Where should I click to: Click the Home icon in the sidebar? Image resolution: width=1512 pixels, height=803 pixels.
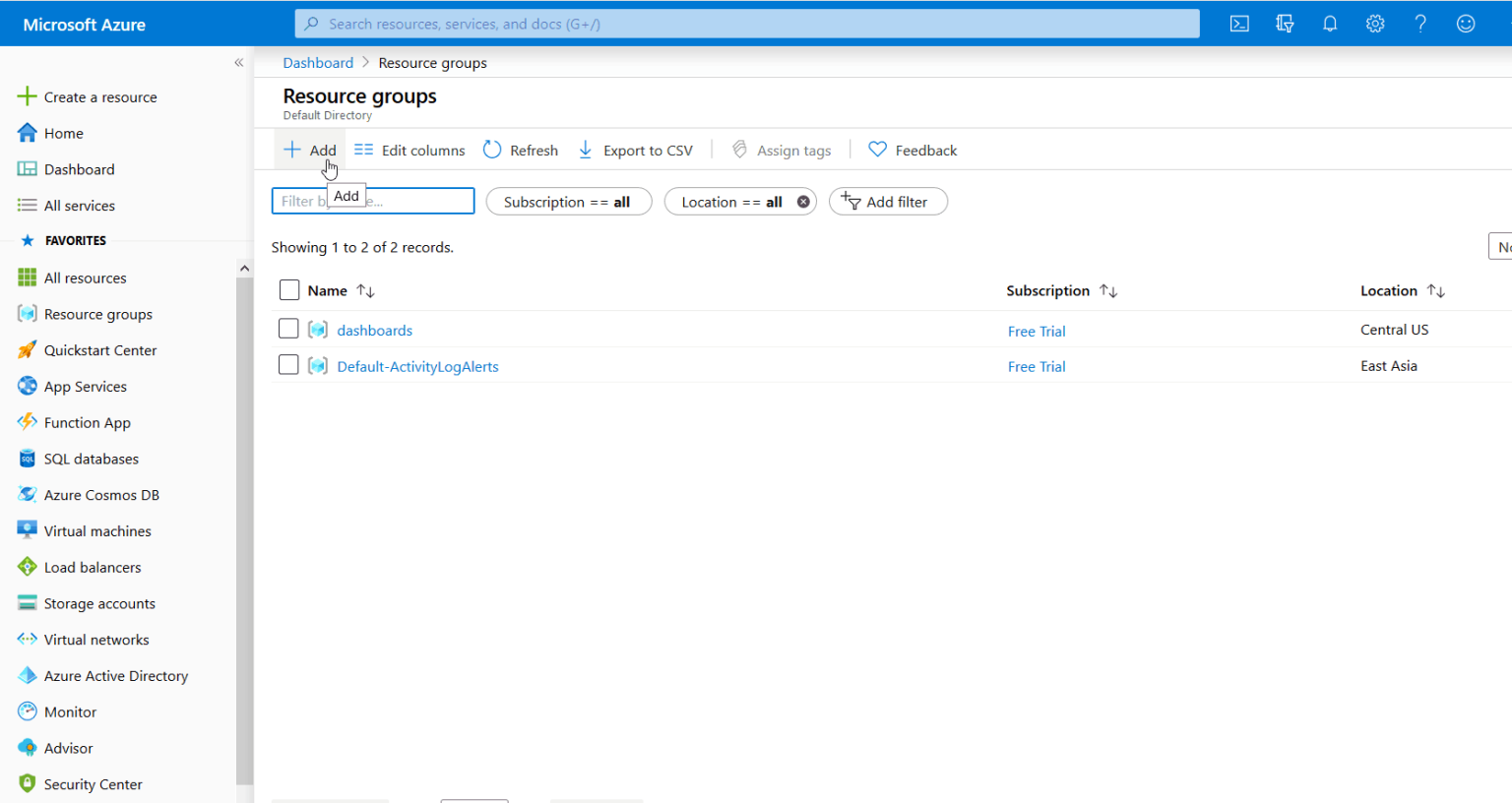click(27, 133)
